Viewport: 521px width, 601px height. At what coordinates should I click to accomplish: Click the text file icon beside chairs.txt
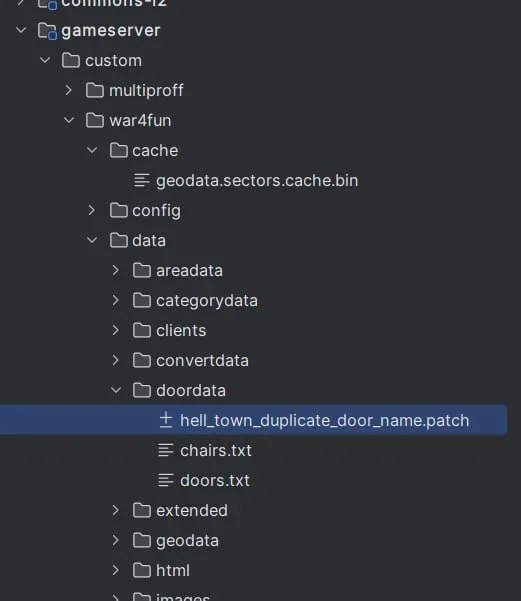pyautogui.click(x=166, y=450)
